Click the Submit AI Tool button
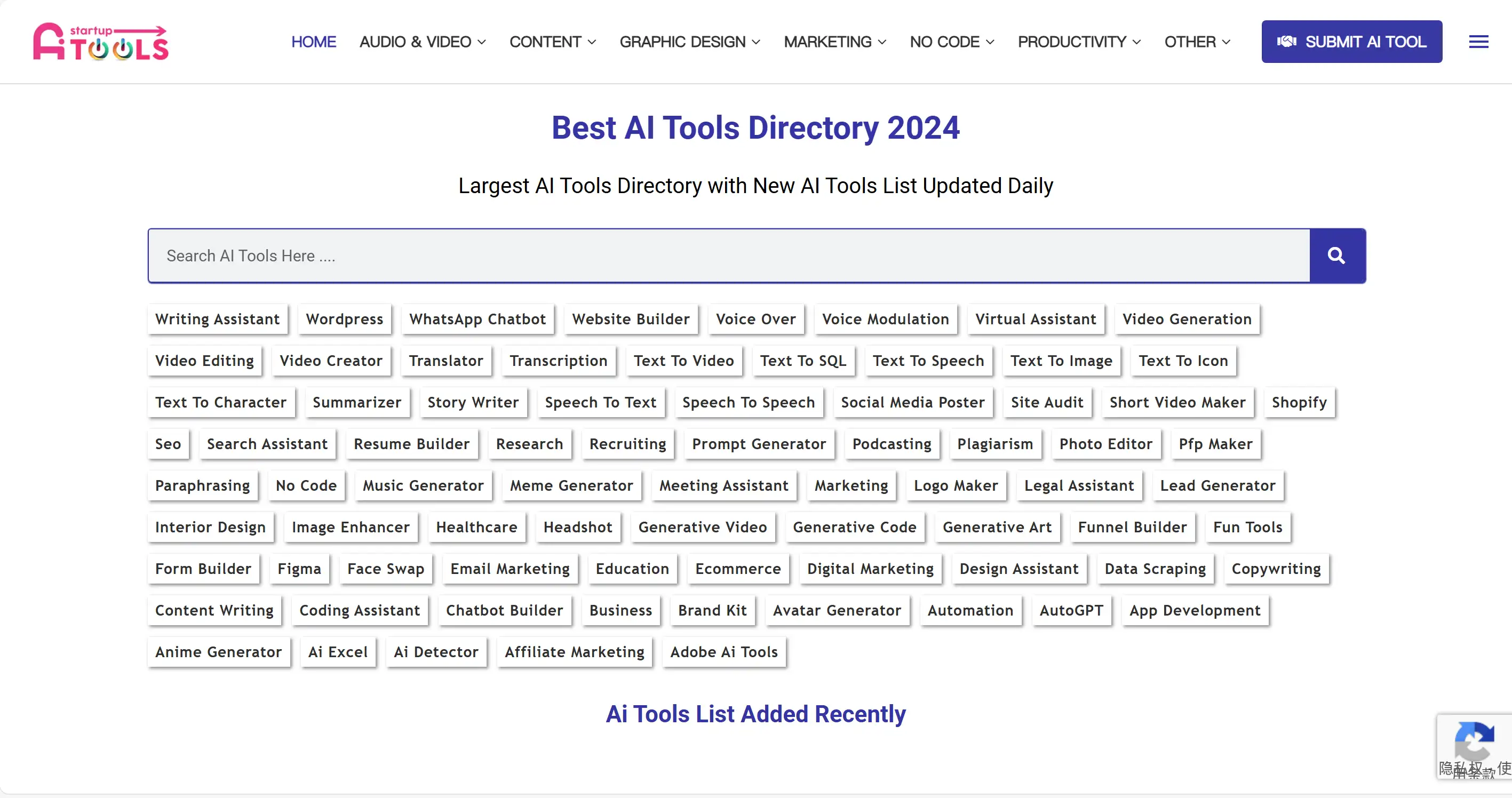 pos(1352,42)
